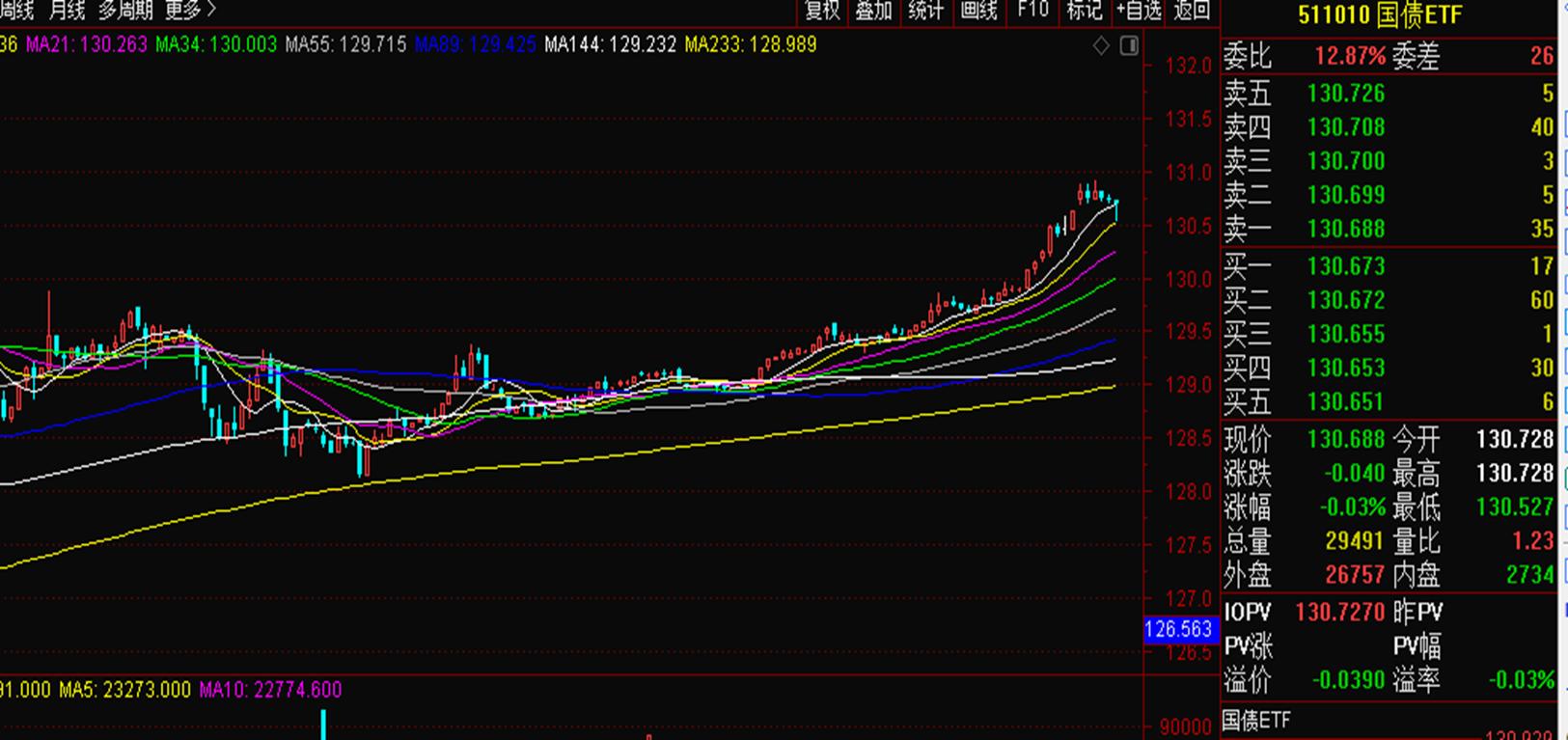Image resolution: width=1568 pixels, height=740 pixels.
Task: Click the 卖三 price 130.700
Action: click(x=1346, y=161)
